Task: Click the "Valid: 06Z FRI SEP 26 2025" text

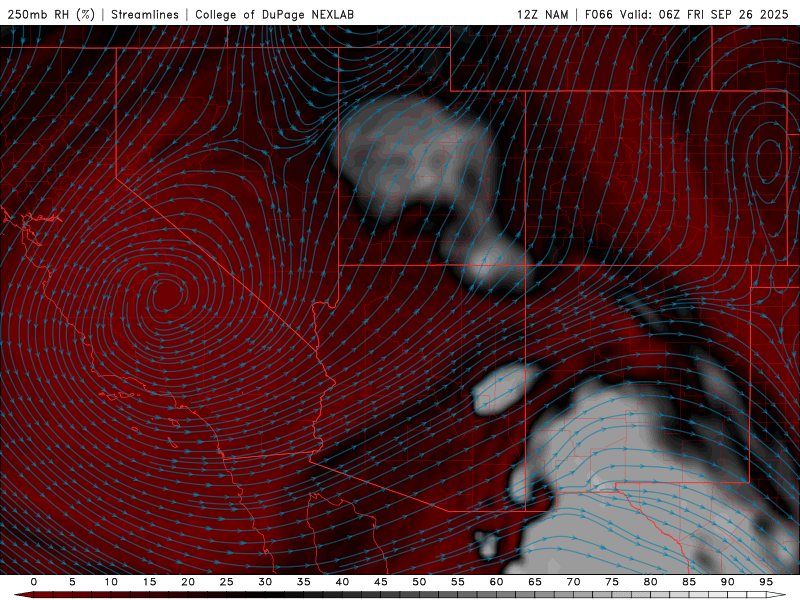Action: 704,14
